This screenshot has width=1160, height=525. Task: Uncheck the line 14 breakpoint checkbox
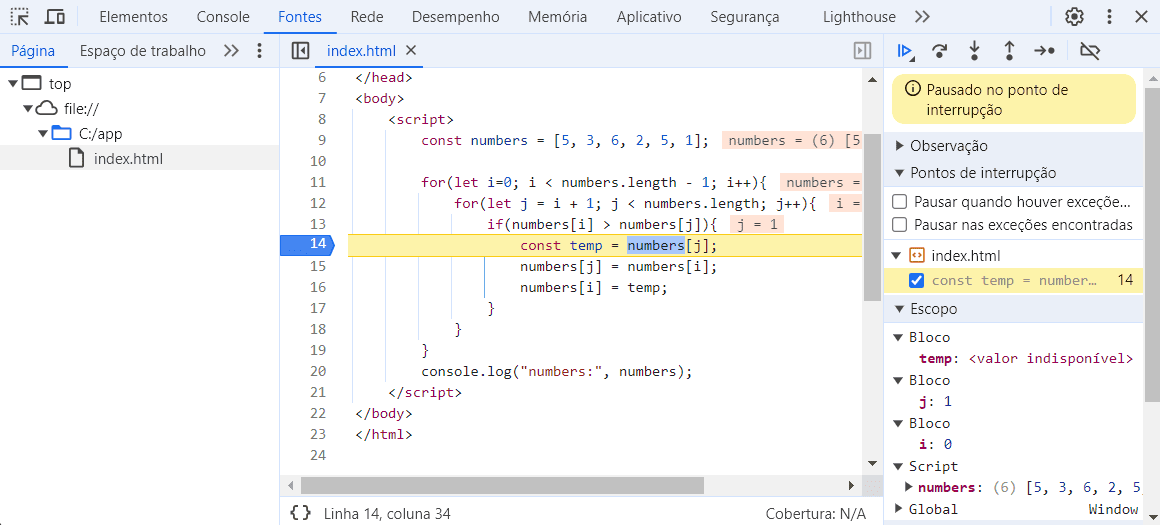tap(916, 280)
